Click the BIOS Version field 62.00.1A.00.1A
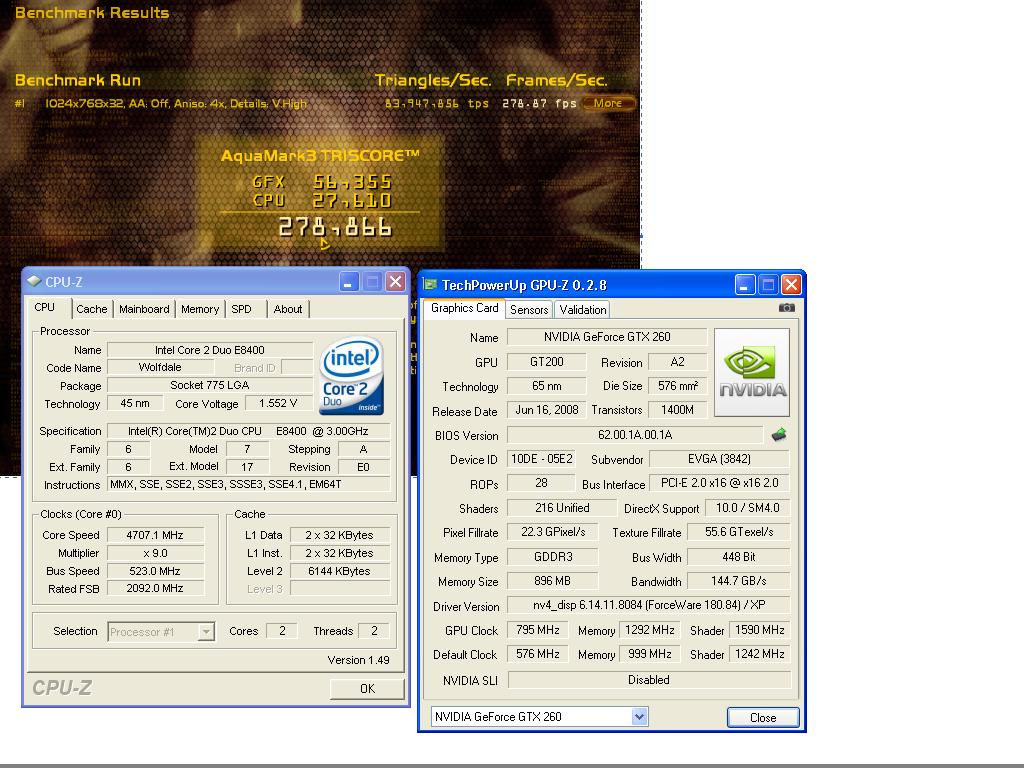 tap(635, 435)
